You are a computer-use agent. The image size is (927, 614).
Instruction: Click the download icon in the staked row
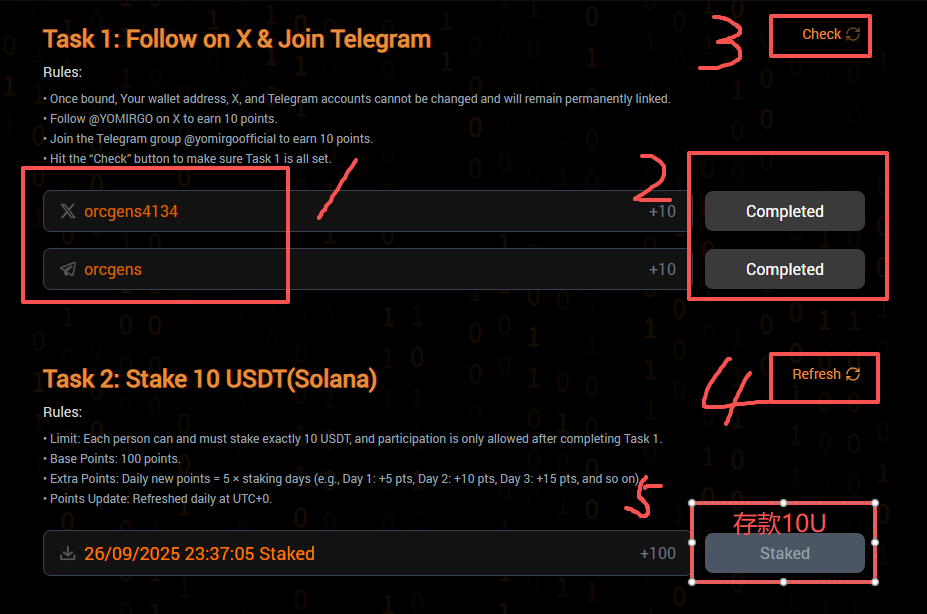coord(68,553)
